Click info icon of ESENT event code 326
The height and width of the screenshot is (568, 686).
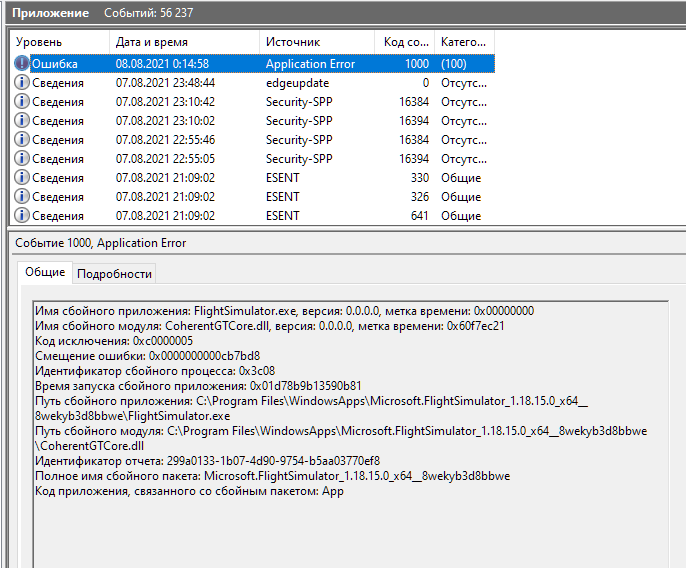click(21, 196)
